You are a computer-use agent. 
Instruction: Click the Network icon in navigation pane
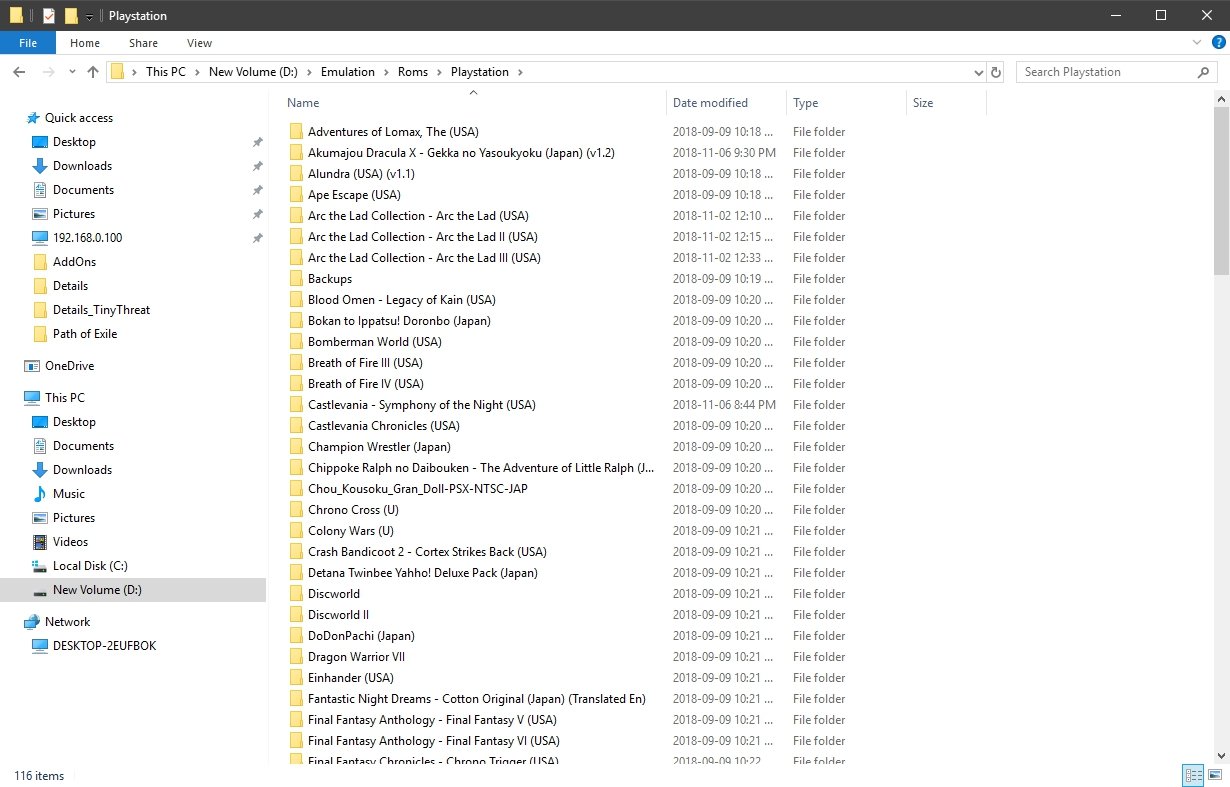click(x=33, y=622)
